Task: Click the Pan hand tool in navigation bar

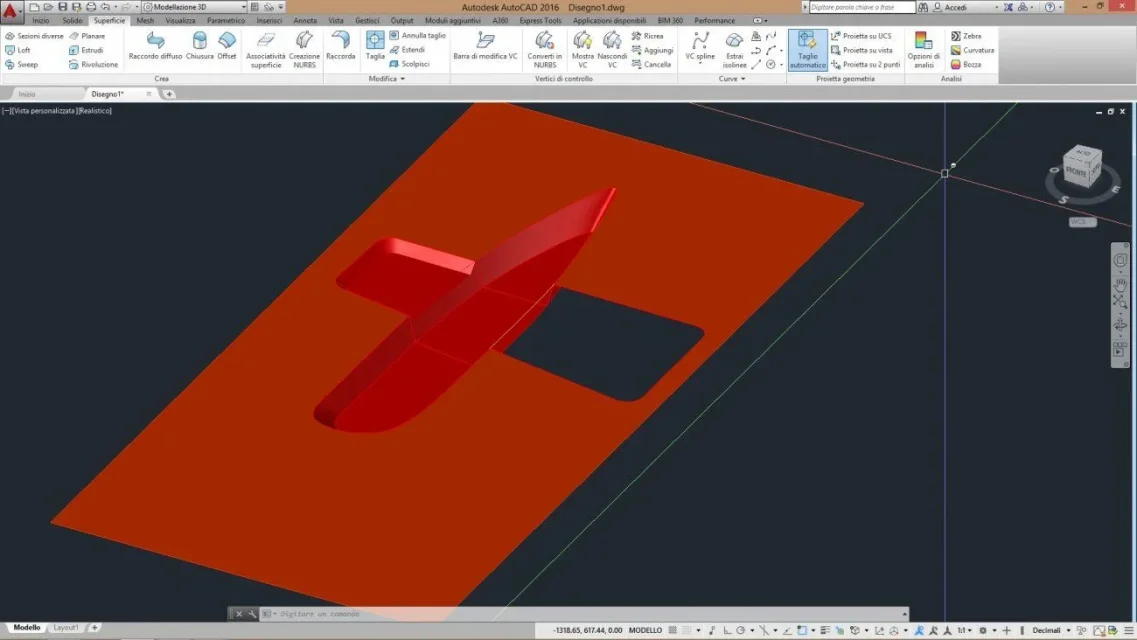Action: [x=1120, y=283]
